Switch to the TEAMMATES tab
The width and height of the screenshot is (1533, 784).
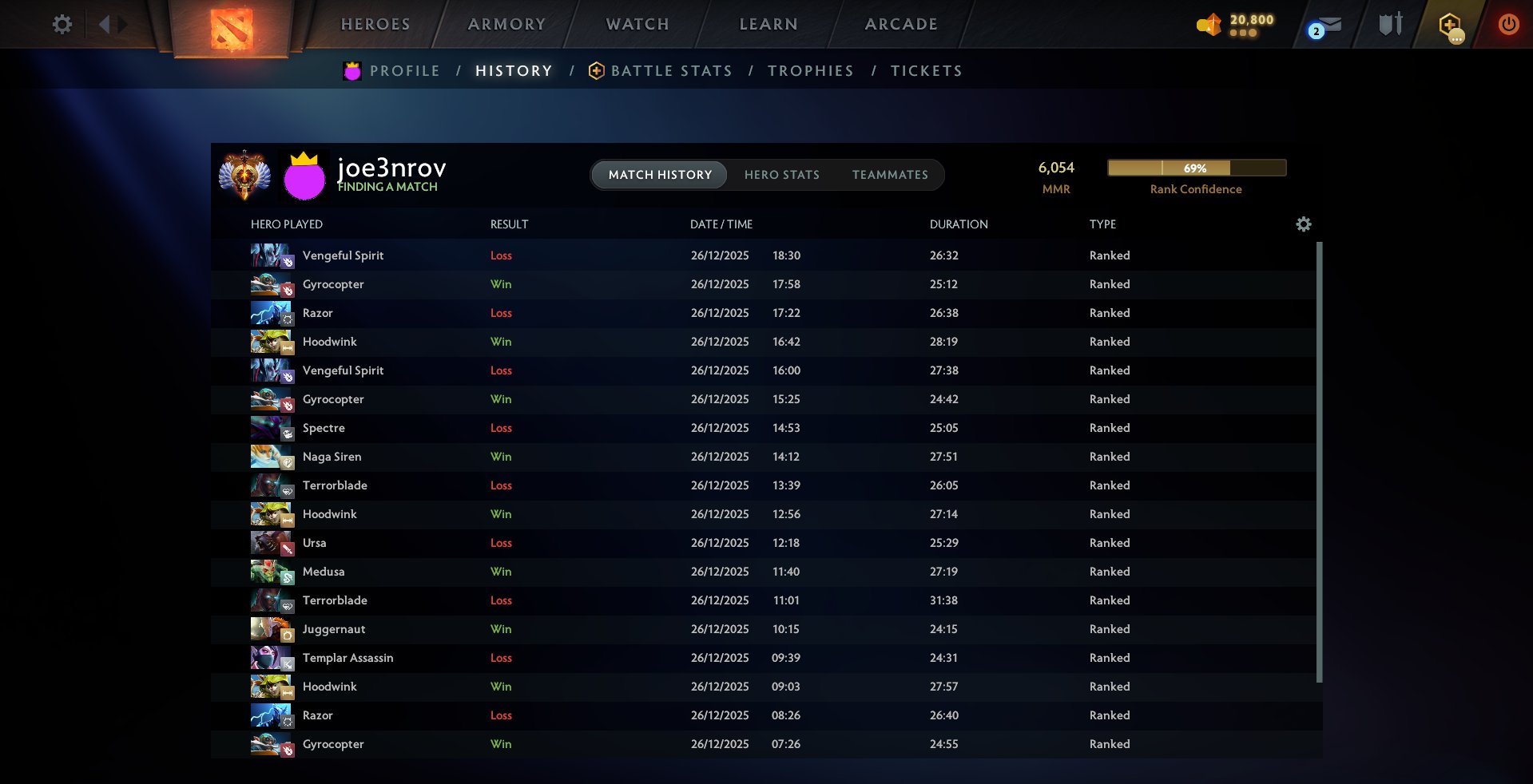pos(890,175)
